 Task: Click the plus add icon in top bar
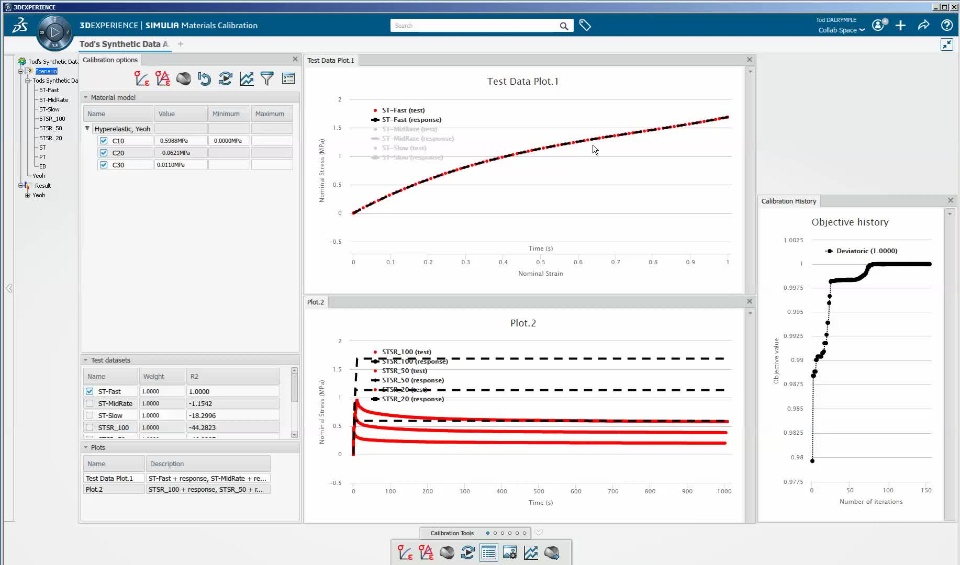[x=901, y=25]
